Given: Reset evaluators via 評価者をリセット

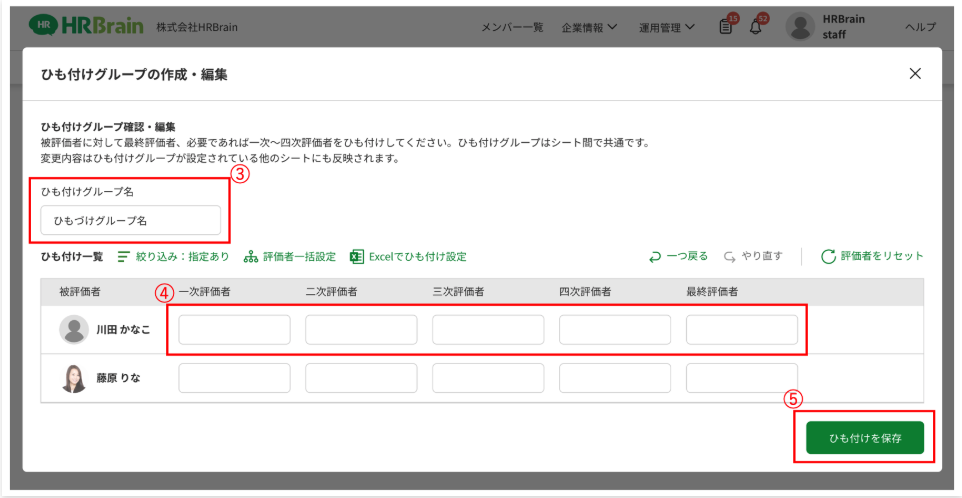Looking at the screenshot, I should [872, 257].
